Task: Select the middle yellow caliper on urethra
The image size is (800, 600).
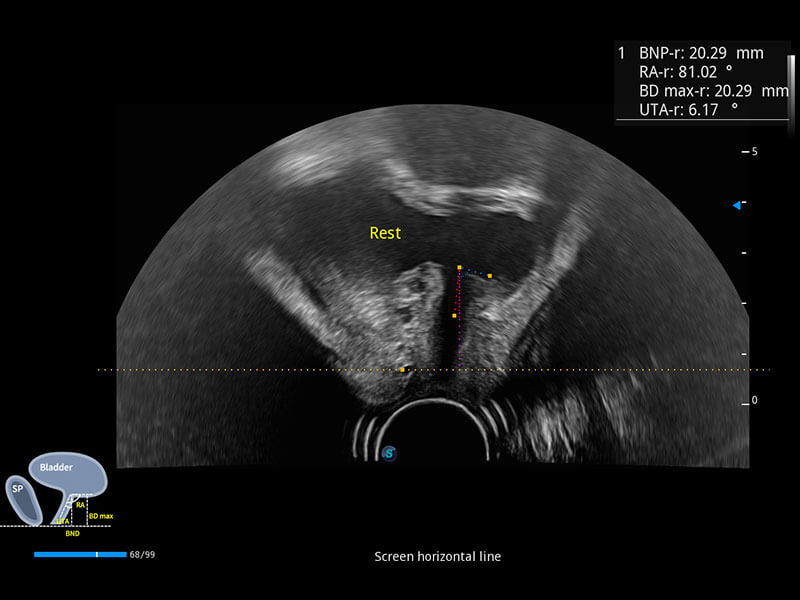Action: 454,316
